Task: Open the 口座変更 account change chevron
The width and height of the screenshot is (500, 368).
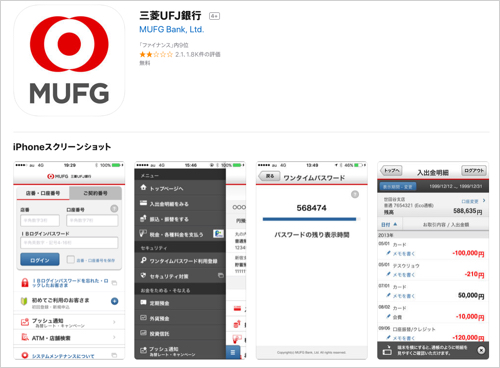Action: point(484,201)
